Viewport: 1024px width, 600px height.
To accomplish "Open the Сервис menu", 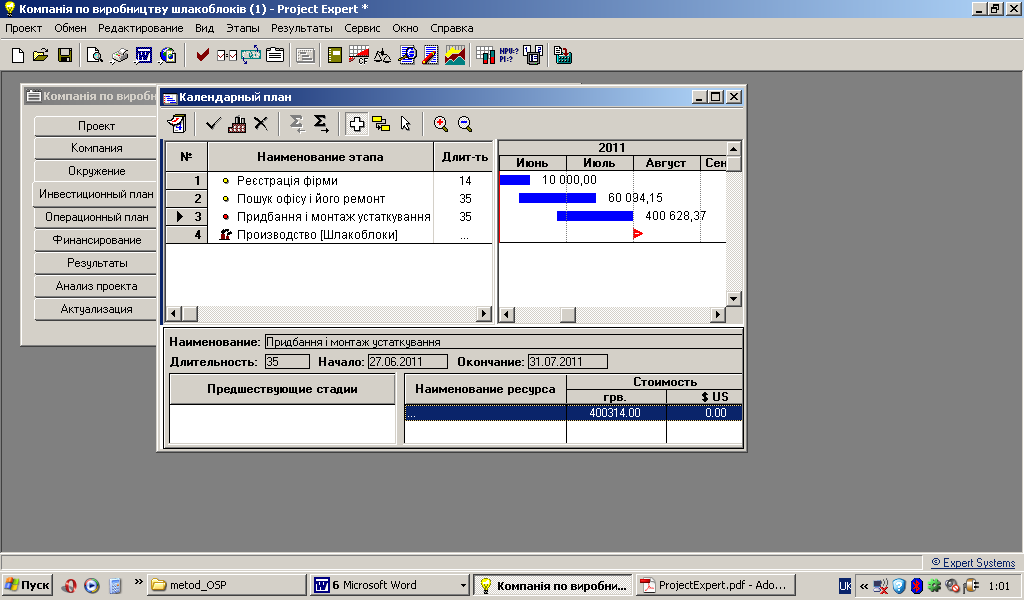I will 362,28.
